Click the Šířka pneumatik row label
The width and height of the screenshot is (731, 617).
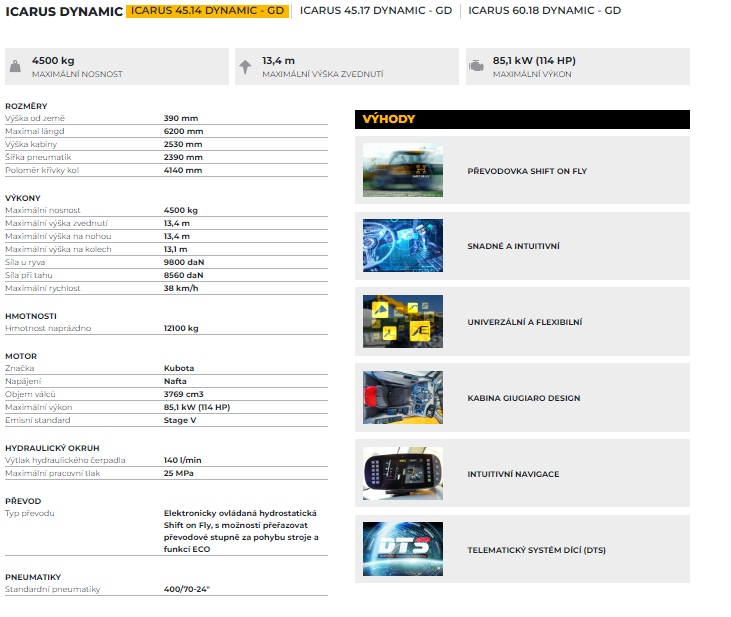tap(38, 158)
